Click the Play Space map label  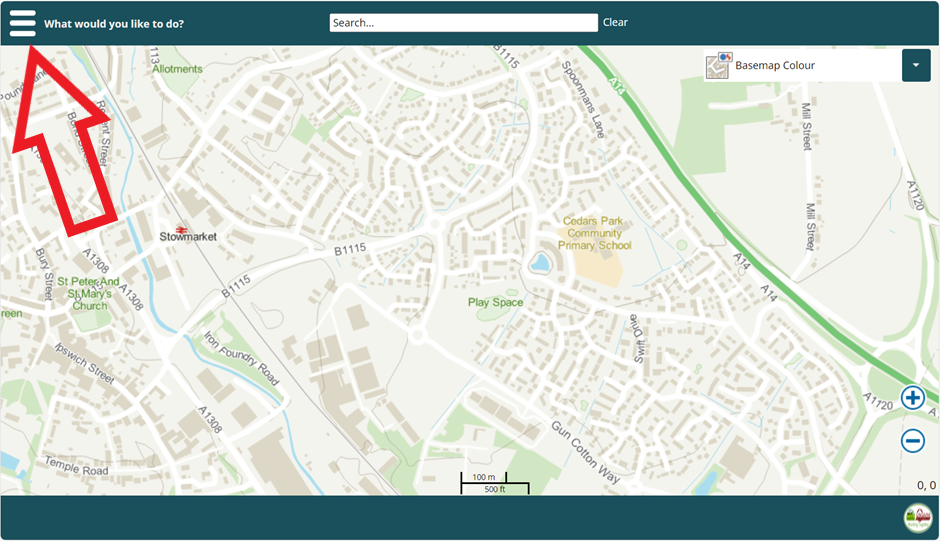point(495,302)
